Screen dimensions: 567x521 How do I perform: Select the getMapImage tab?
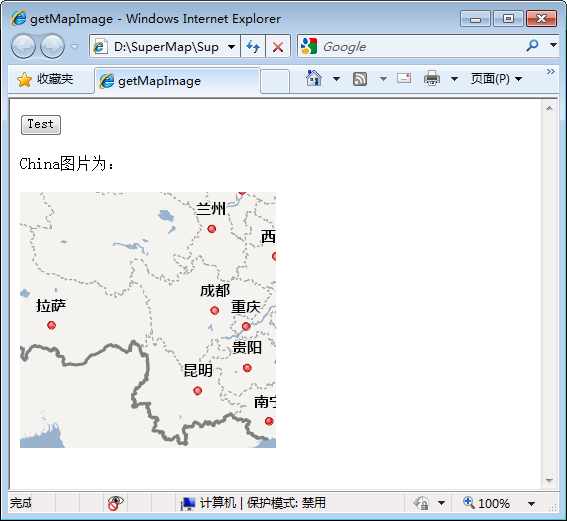[x=177, y=81]
